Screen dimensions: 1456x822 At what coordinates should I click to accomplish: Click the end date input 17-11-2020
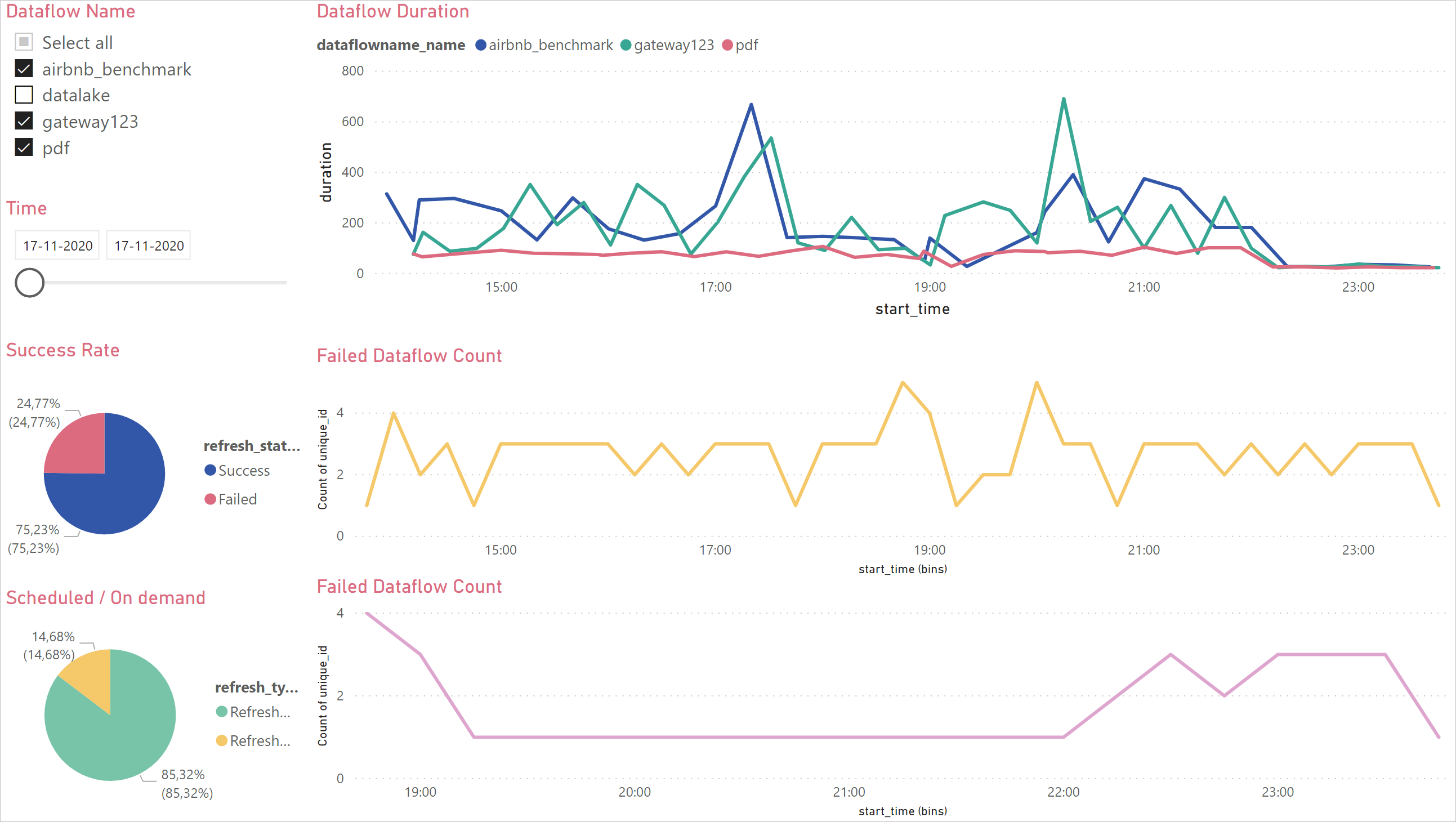click(x=148, y=245)
